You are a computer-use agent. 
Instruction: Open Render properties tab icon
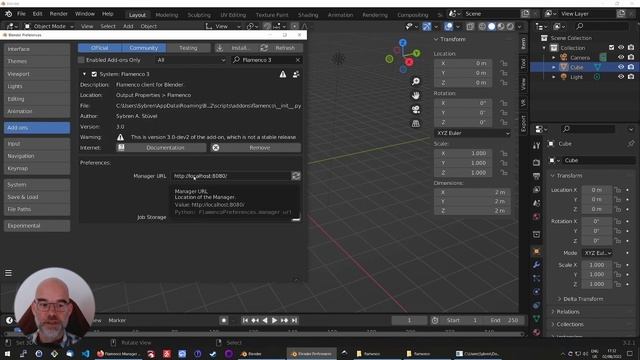tap(536, 162)
